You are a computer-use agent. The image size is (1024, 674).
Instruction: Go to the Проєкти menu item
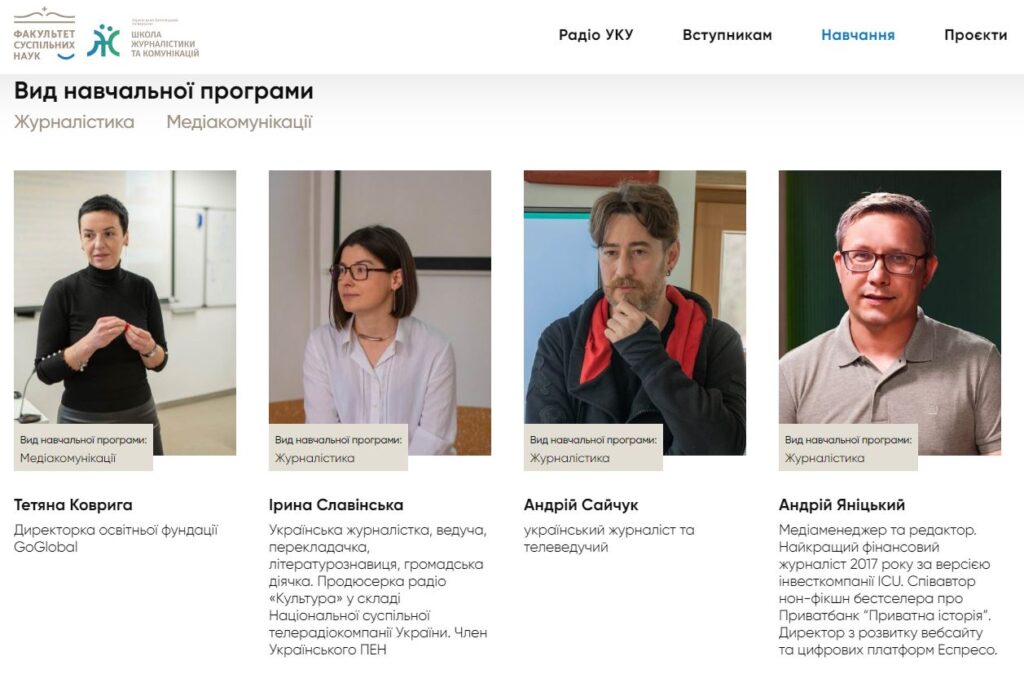975,35
